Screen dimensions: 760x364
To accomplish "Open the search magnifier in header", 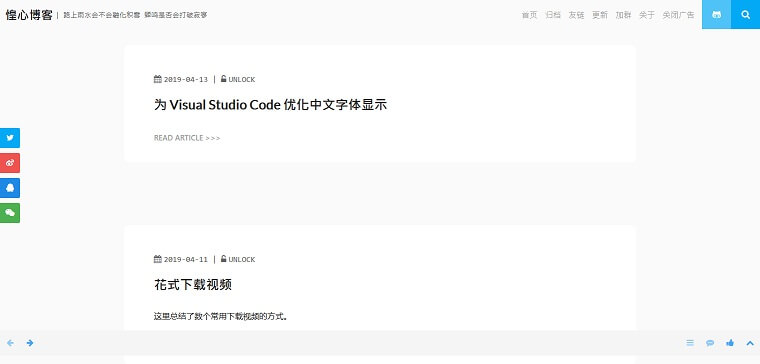I will [x=745, y=15].
